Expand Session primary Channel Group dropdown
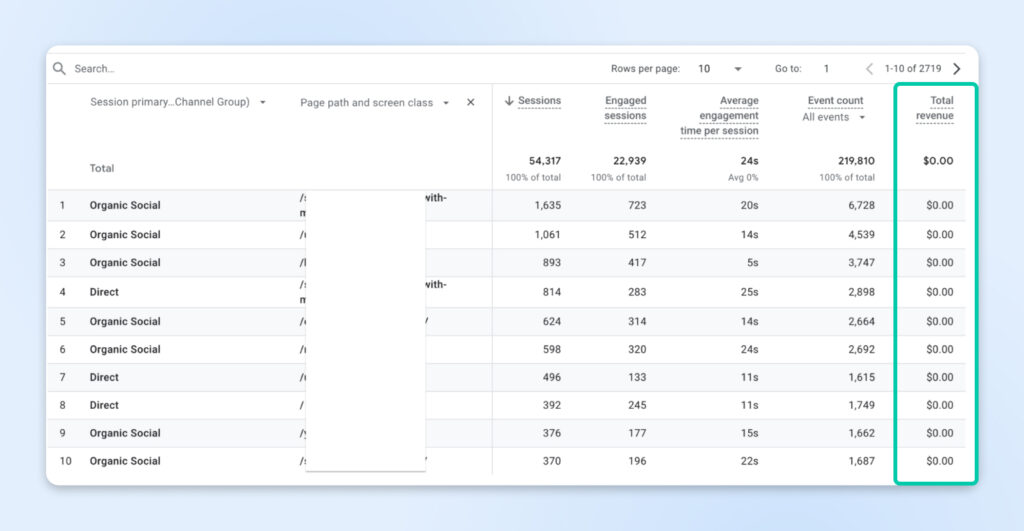The width and height of the screenshot is (1024, 531). [262, 102]
